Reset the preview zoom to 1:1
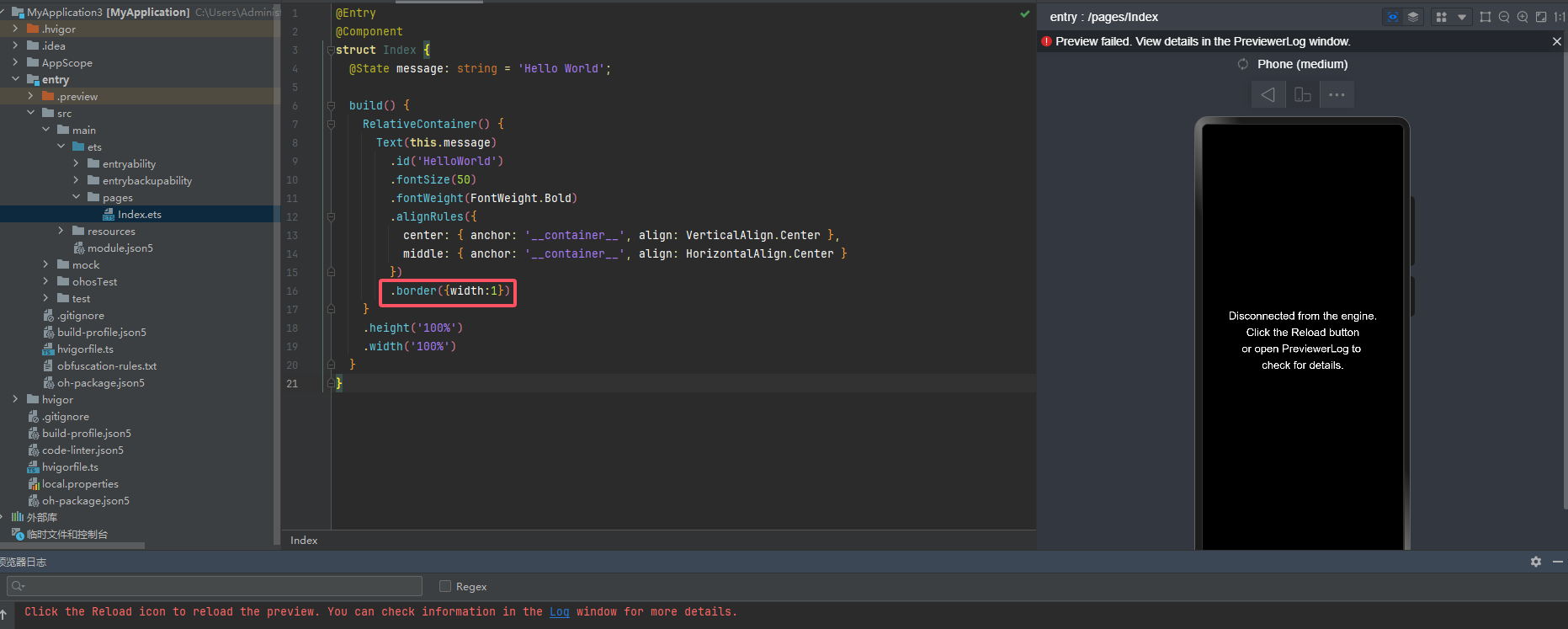Image resolution: width=1568 pixels, height=629 pixels. (1560, 17)
